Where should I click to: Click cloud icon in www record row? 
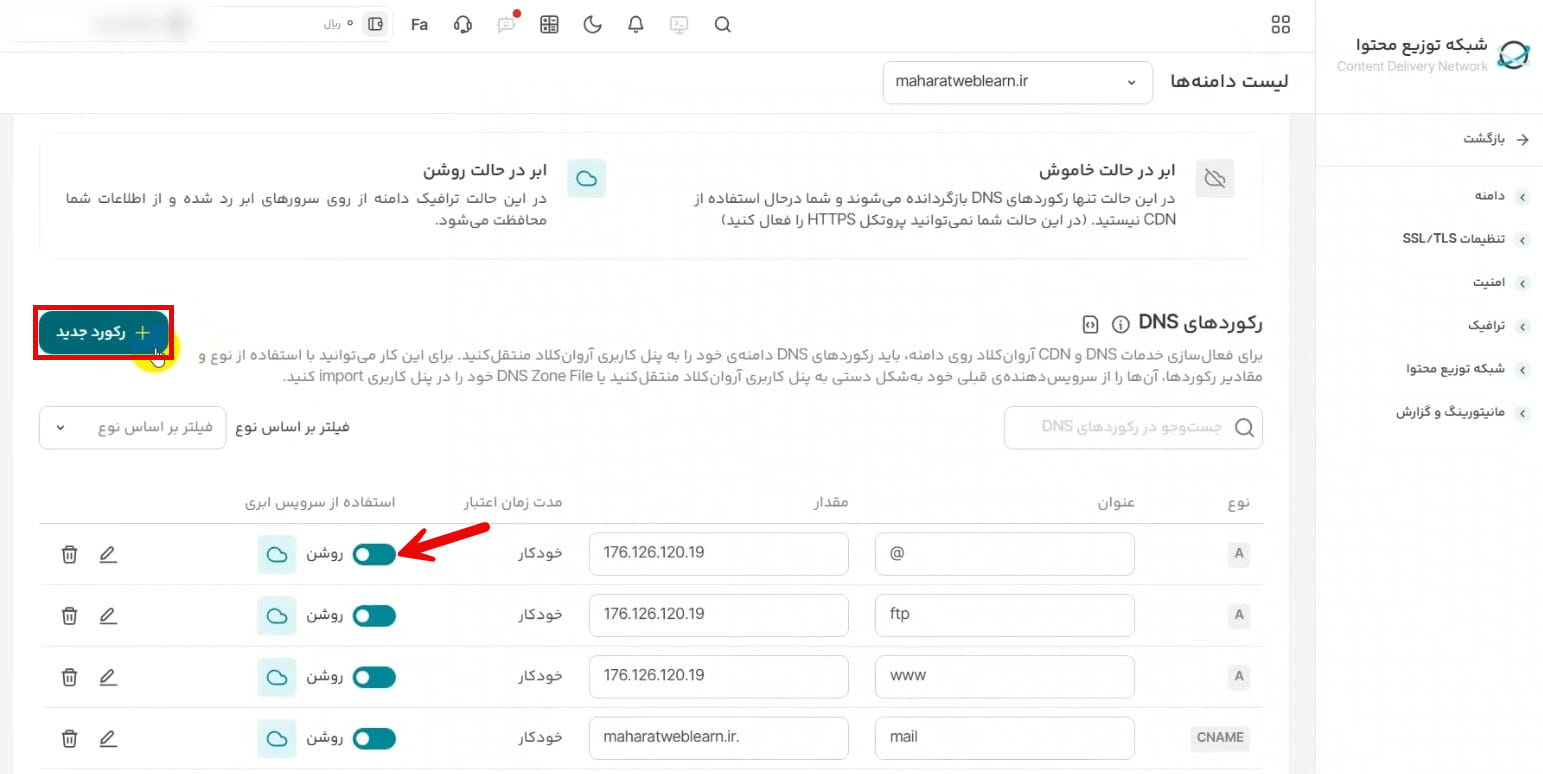coord(277,677)
